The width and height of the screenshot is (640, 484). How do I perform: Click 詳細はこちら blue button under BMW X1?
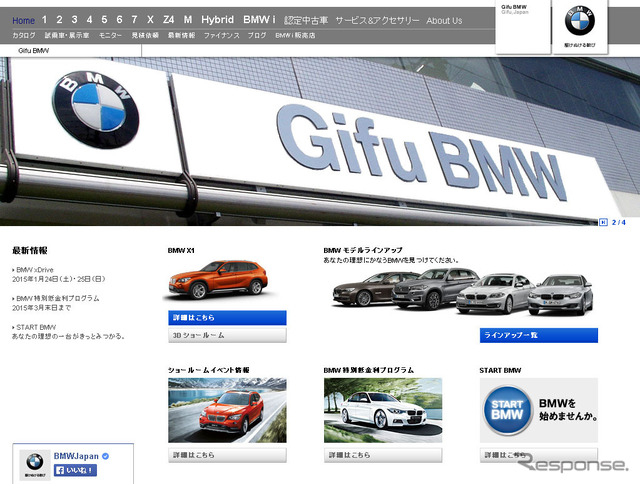(x=227, y=317)
